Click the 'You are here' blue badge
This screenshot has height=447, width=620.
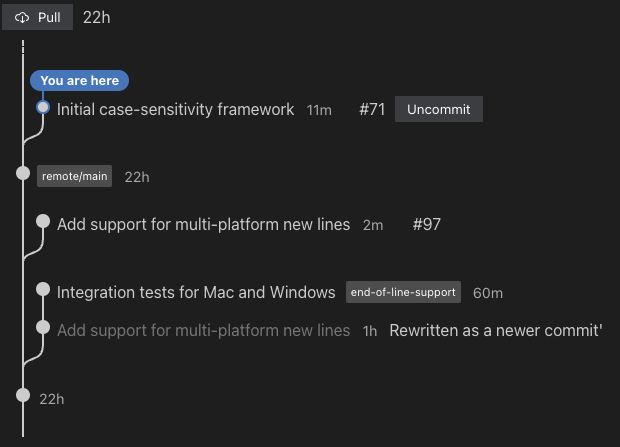[79, 81]
